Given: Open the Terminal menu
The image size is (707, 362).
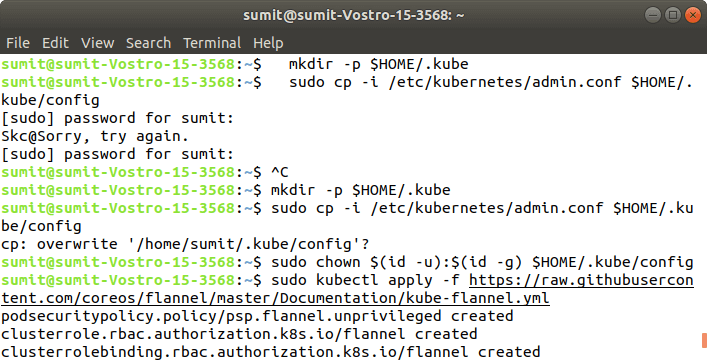Looking at the screenshot, I should tap(212, 43).
